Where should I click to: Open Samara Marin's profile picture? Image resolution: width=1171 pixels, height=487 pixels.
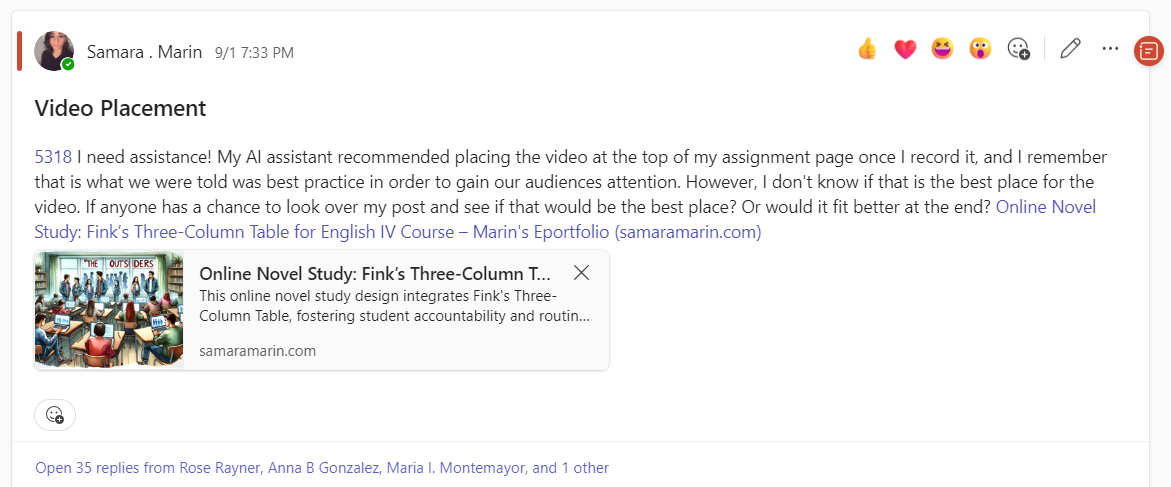tap(54, 51)
